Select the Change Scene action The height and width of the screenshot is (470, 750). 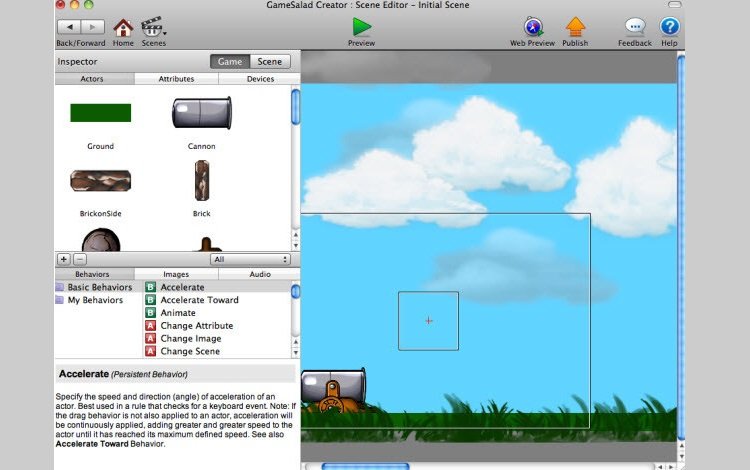pyautogui.click(x=217, y=351)
